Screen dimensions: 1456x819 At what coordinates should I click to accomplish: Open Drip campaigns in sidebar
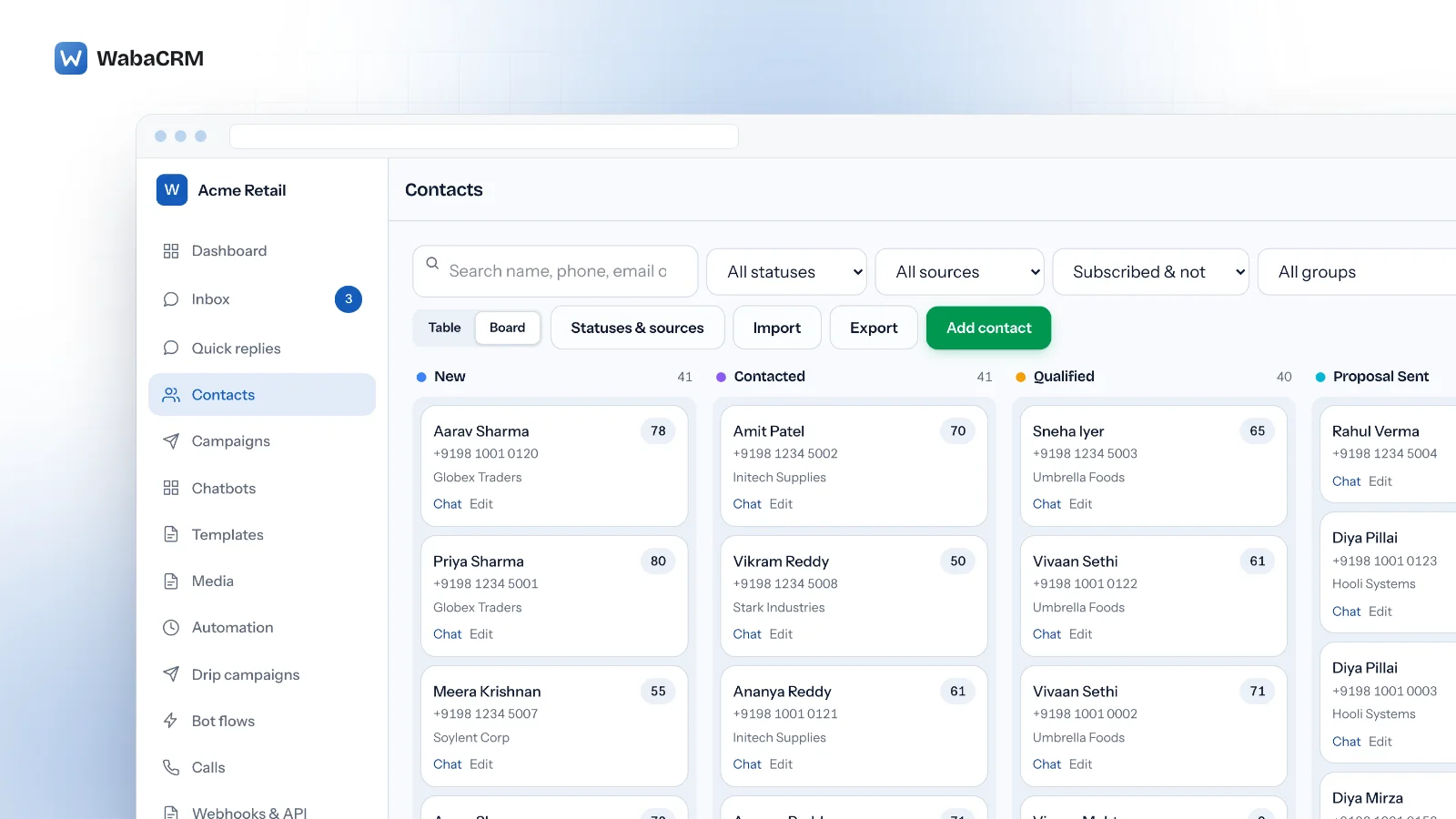click(x=262, y=674)
